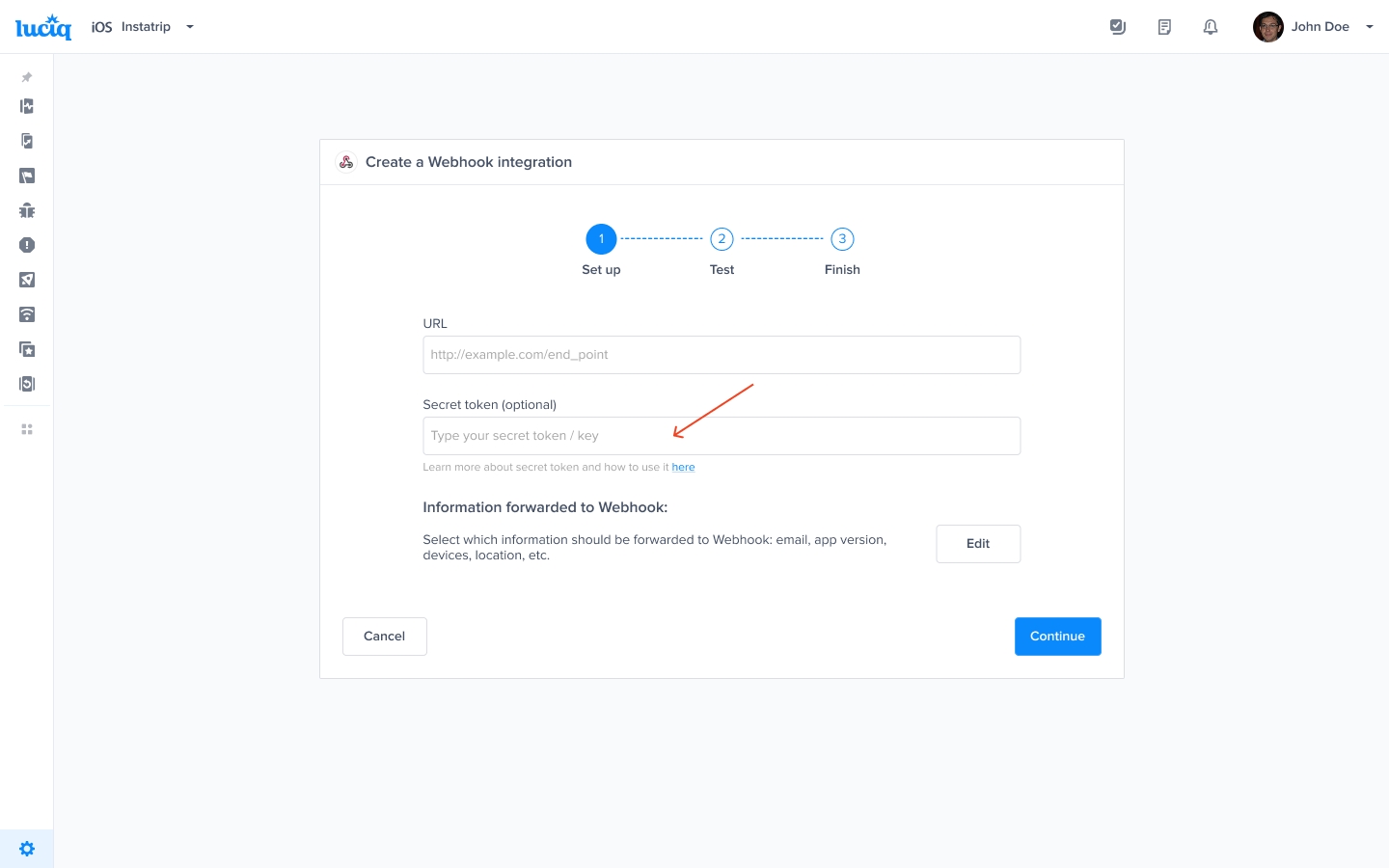The width and height of the screenshot is (1389, 868).
Task: Click the four-square grid icon in sidebar
Action: point(27,429)
